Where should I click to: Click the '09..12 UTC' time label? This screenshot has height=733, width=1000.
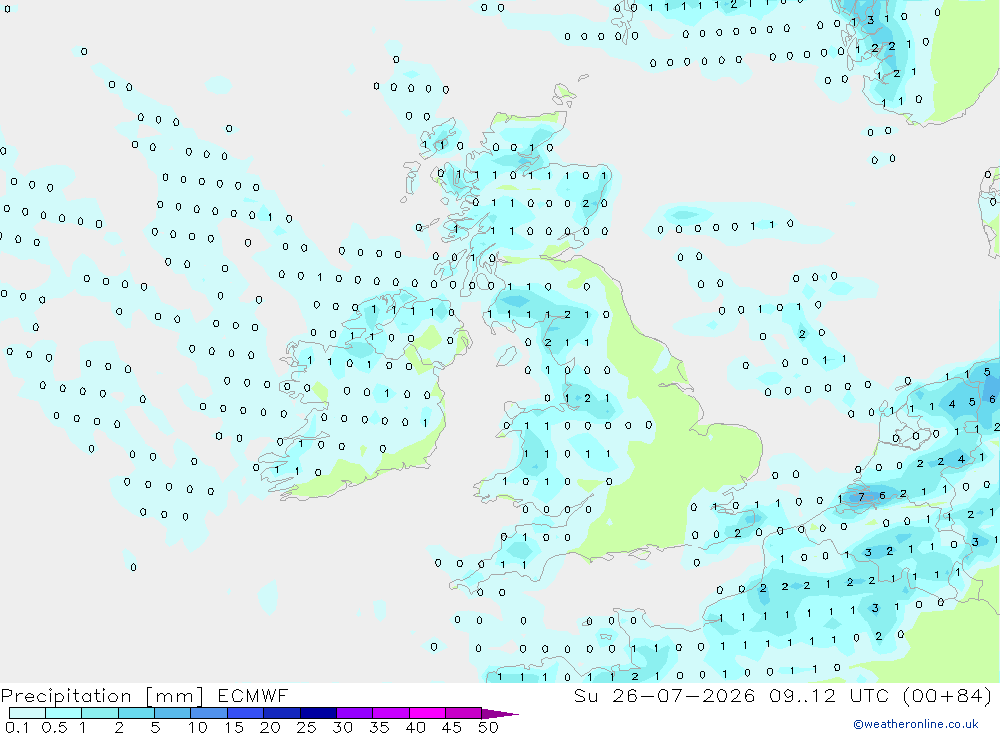828,695
